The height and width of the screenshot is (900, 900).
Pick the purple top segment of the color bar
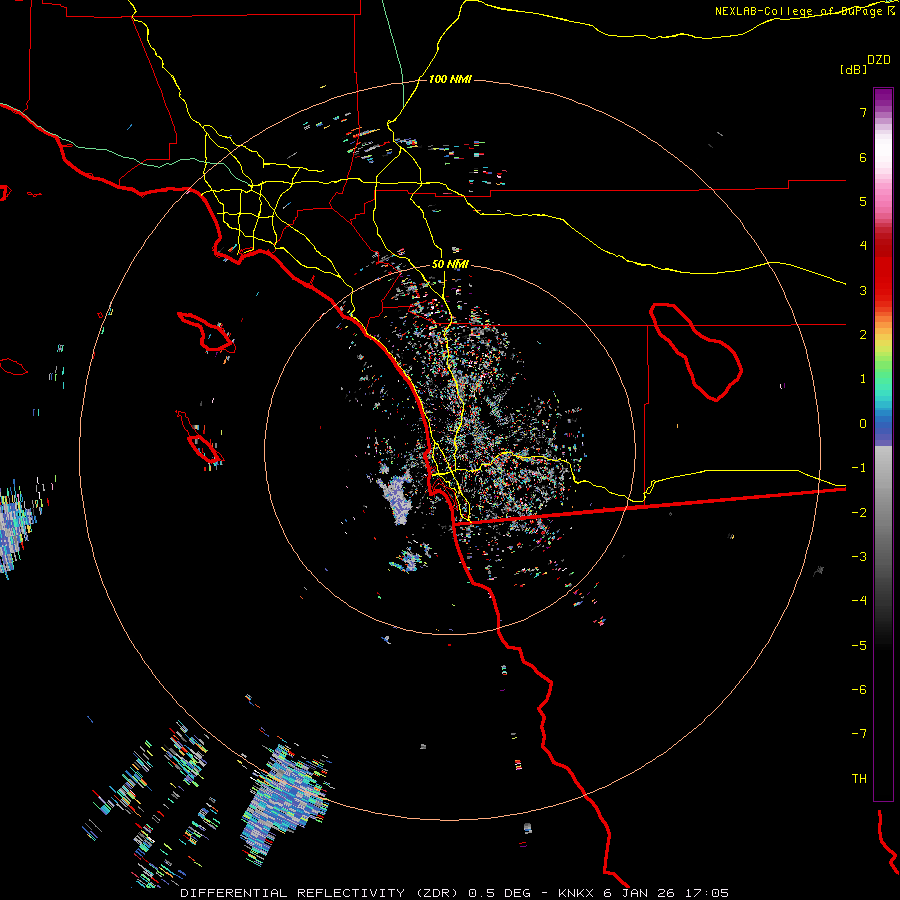(883, 98)
